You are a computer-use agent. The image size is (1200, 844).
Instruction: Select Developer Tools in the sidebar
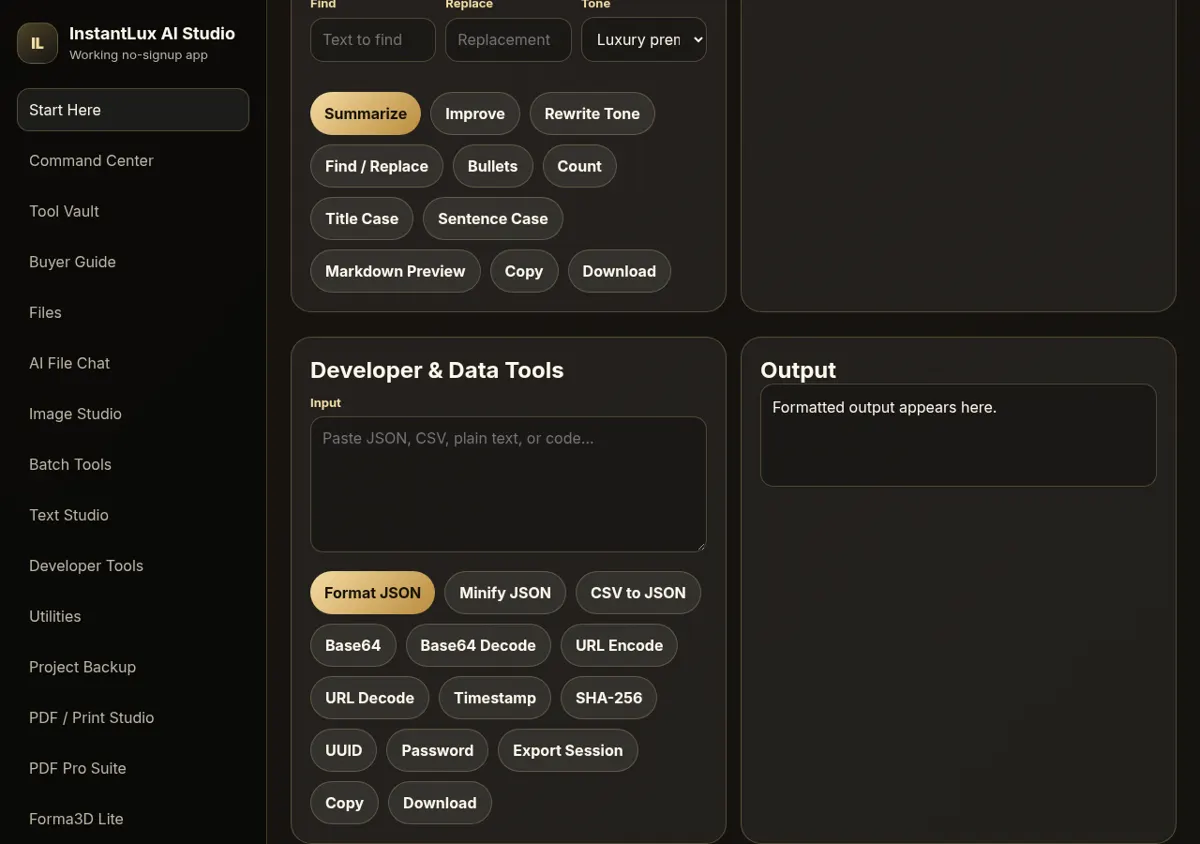pos(133,566)
